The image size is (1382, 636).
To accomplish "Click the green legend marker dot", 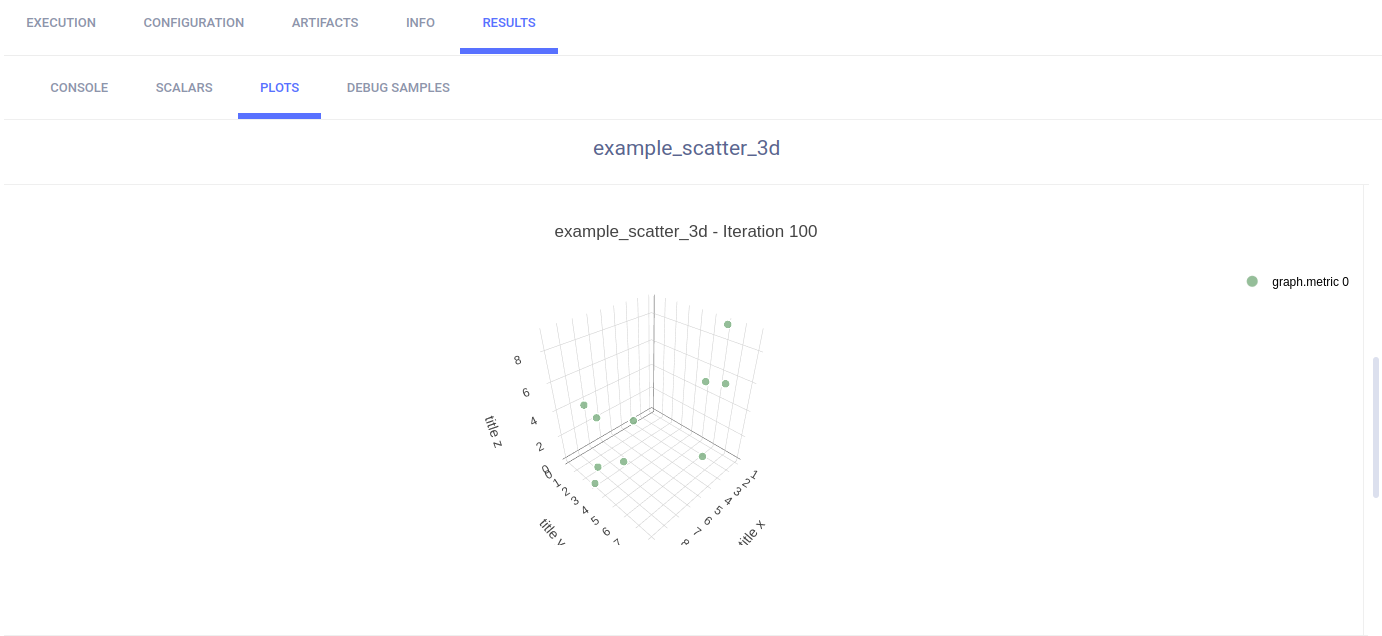I will pyautogui.click(x=1252, y=282).
